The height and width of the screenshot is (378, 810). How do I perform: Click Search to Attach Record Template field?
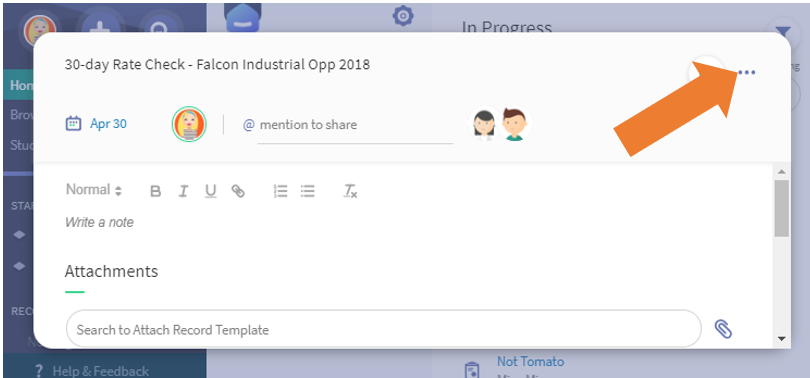(x=383, y=329)
